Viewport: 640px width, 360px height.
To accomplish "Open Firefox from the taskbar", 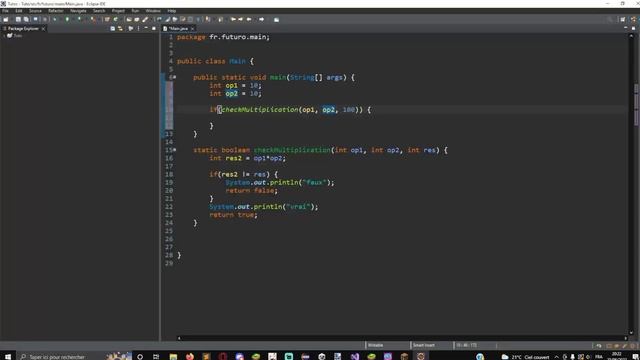I will pos(190,357).
